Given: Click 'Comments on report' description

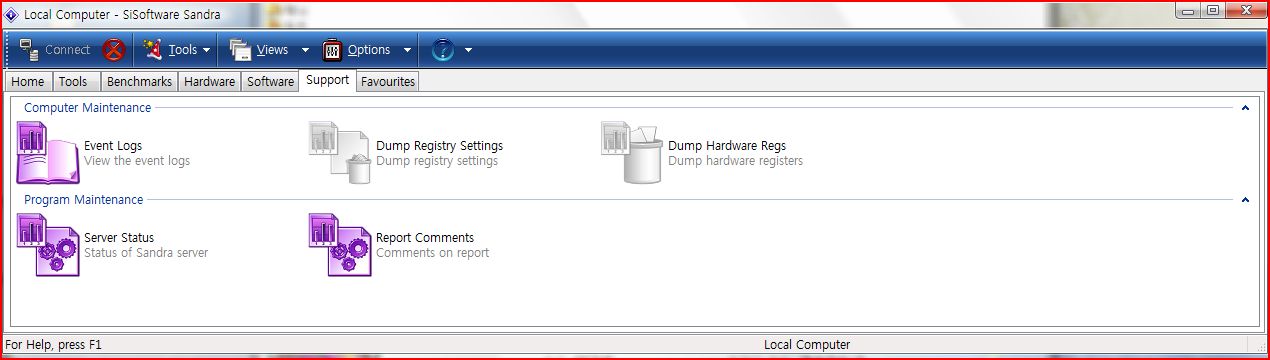Looking at the screenshot, I should 433,253.
